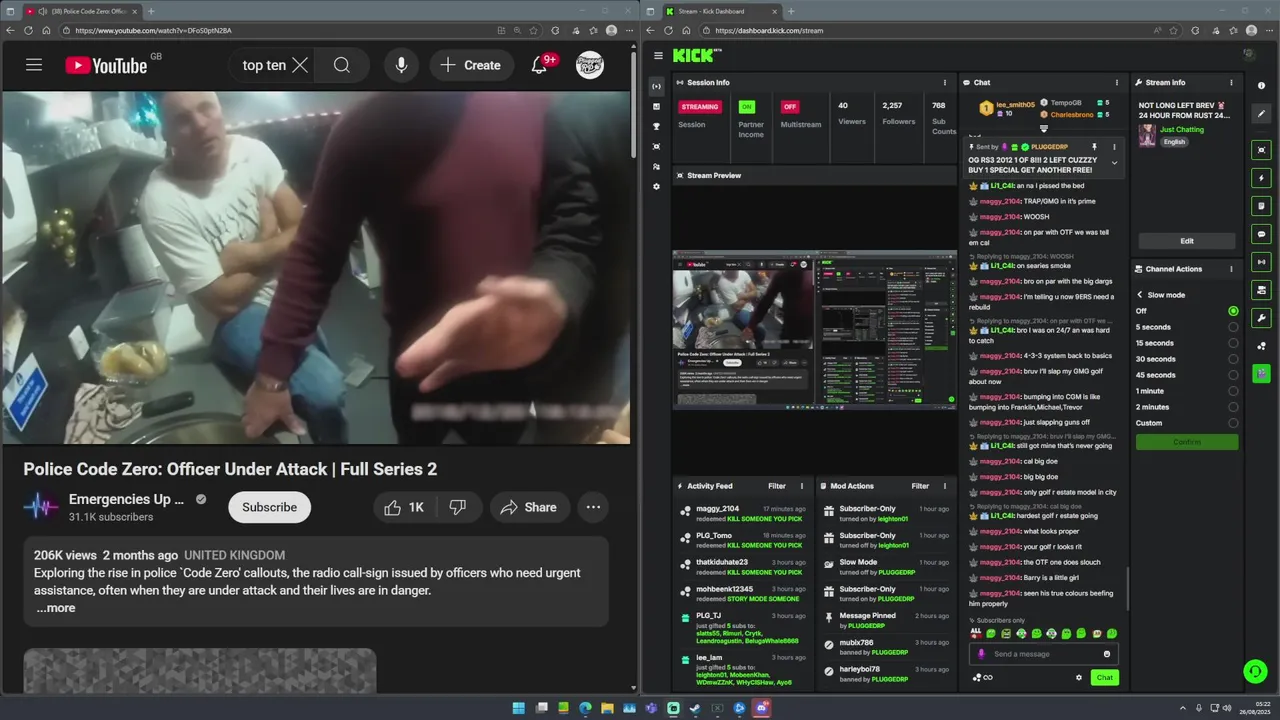Clear the YouTube search box text
This screenshot has height=720, width=1280.
[300, 65]
